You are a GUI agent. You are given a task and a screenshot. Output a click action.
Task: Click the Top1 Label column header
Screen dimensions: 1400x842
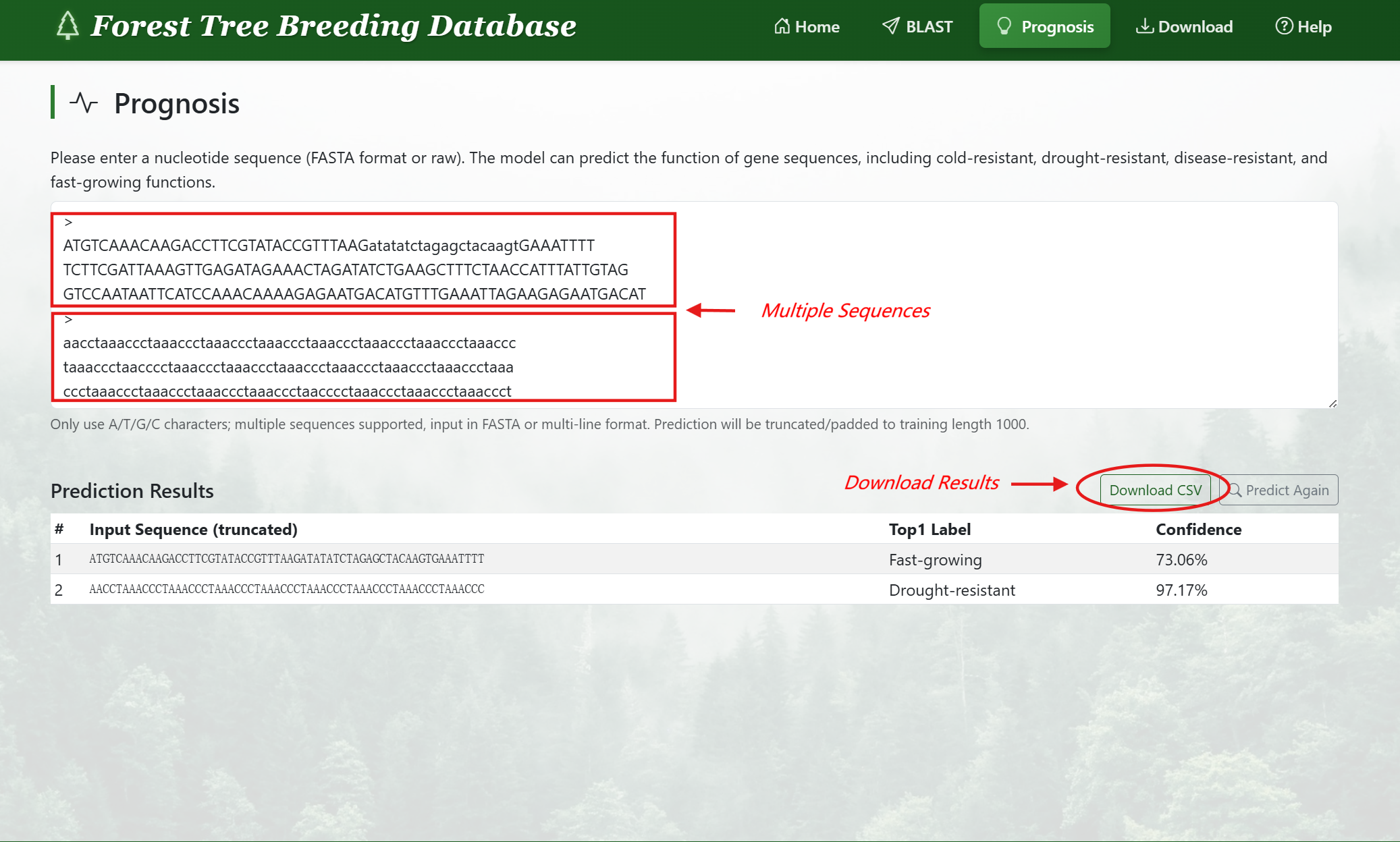tap(930, 530)
